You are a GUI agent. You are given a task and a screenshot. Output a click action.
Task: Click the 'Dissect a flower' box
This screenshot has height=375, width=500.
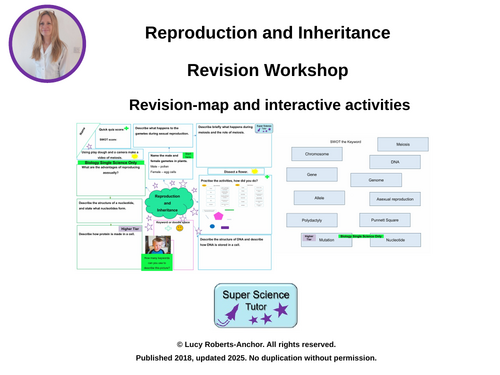pos(236,171)
